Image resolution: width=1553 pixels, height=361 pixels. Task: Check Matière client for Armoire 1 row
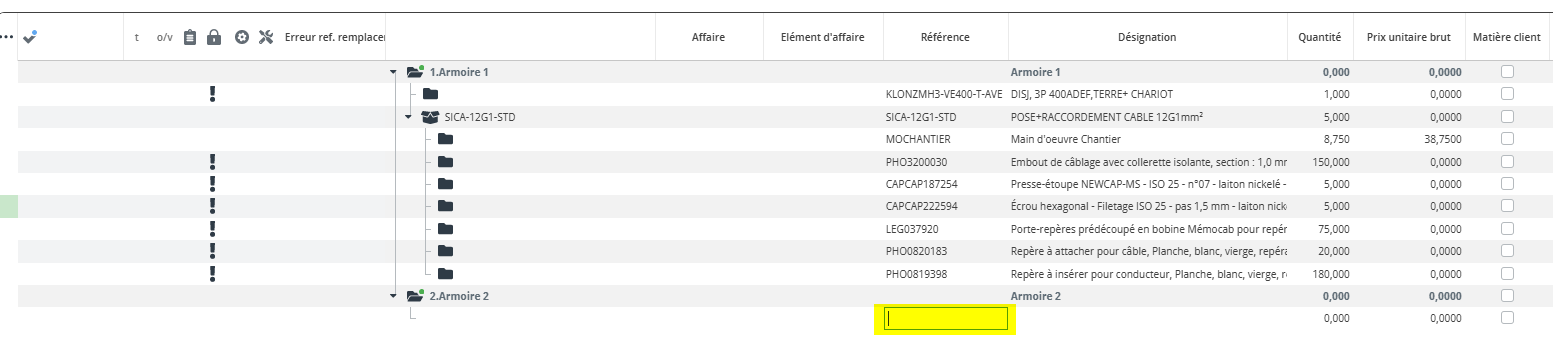[x=1507, y=72]
